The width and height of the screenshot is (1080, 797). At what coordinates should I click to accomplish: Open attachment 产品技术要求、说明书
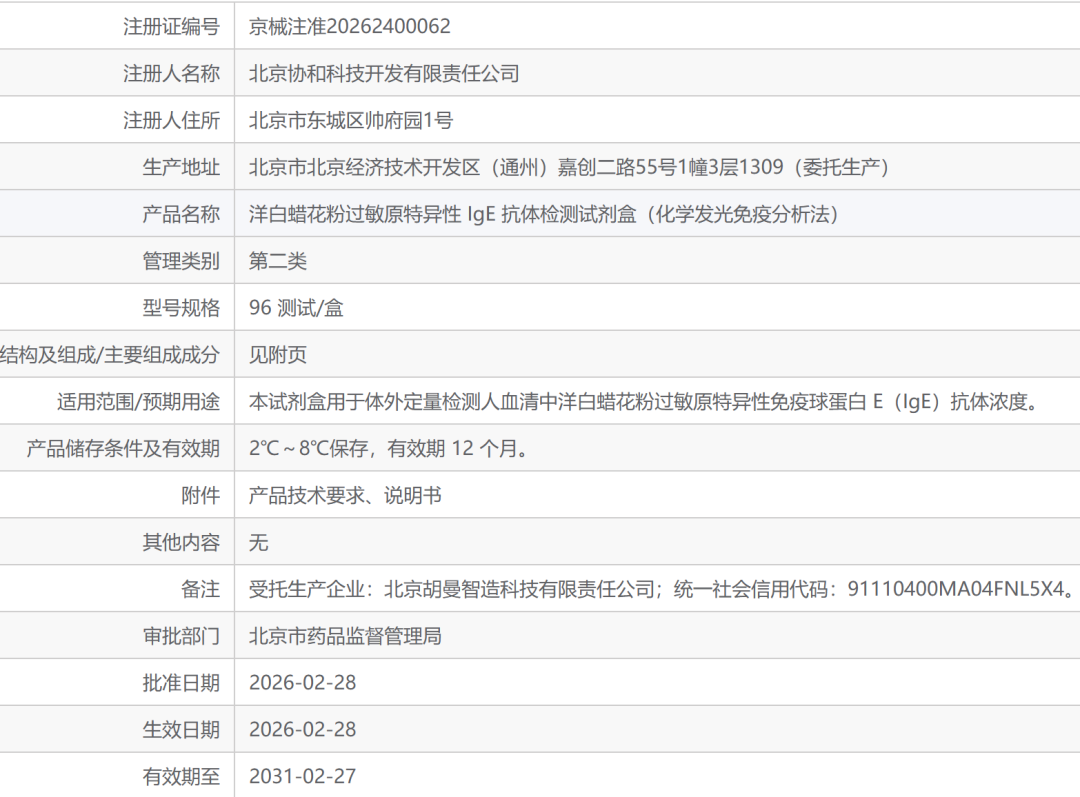click(345, 496)
